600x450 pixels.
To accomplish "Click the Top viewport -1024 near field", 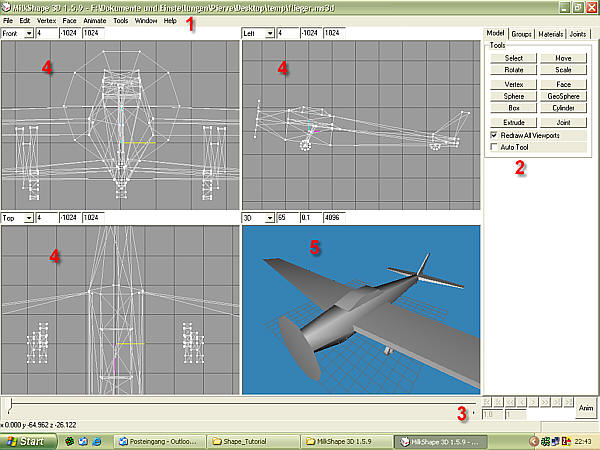I will [70, 218].
